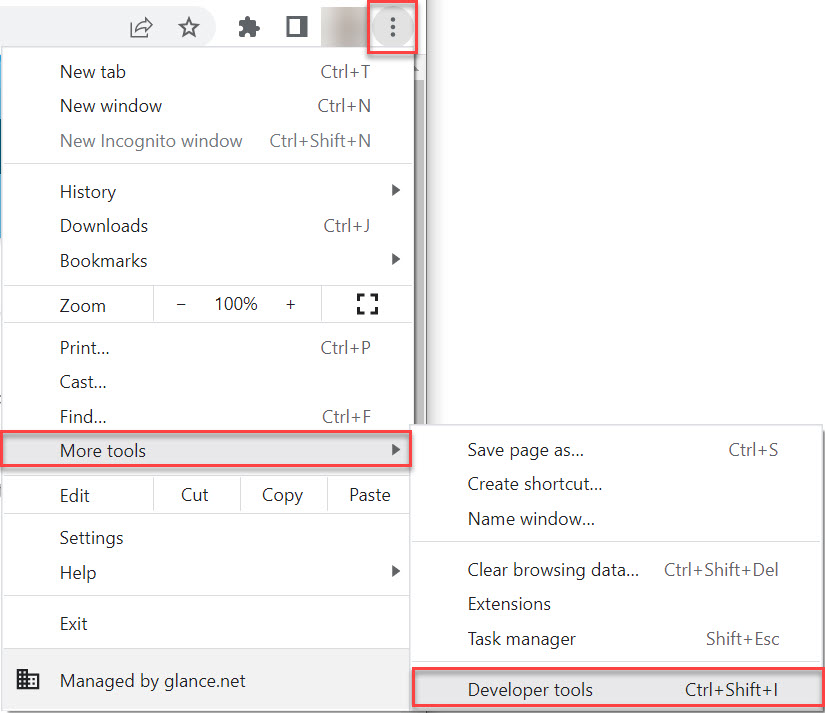Click the Copy button in Edit row
Viewport: 825px width, 713px height.
(282, 495)
